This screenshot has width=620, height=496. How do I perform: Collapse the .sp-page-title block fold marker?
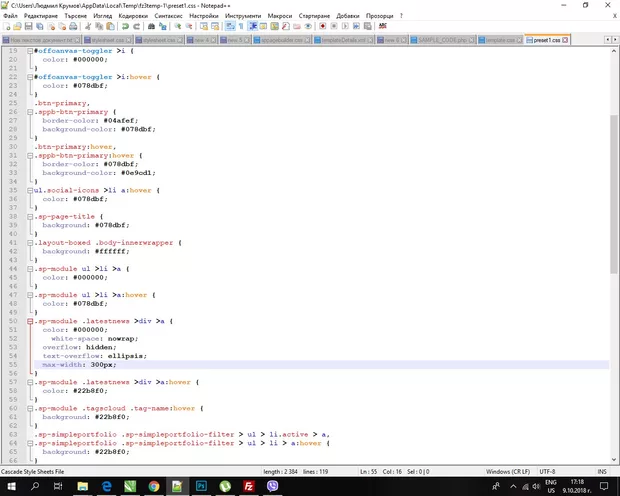point(31,216)
